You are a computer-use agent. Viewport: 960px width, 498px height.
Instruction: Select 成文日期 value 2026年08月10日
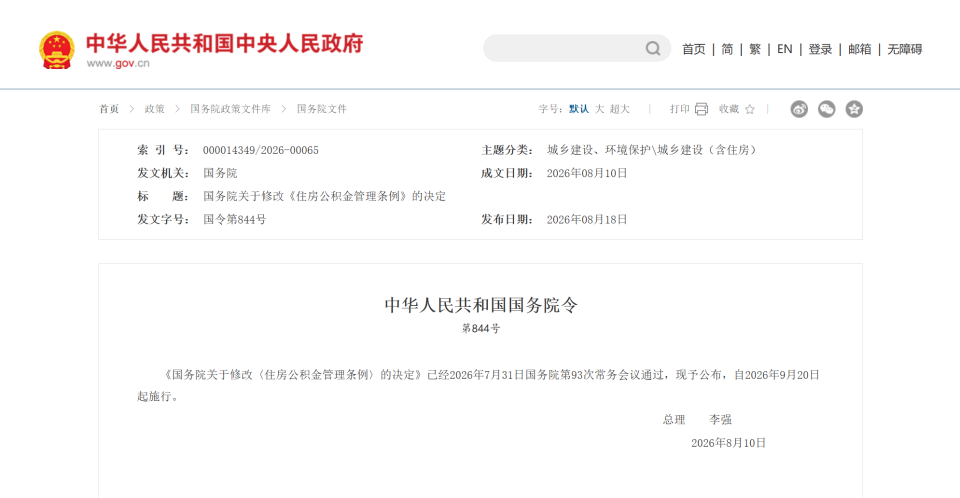coord(587,173)
